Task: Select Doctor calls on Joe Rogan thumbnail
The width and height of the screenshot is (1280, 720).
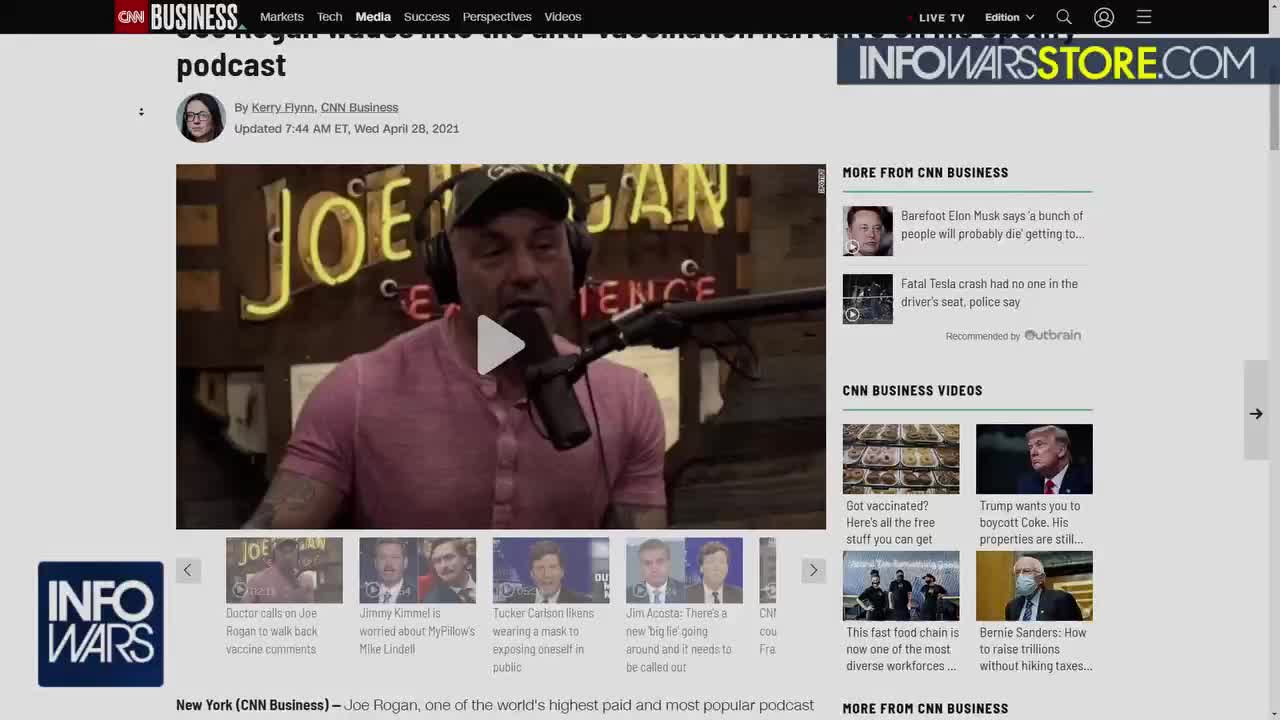Action: point(284,570)
